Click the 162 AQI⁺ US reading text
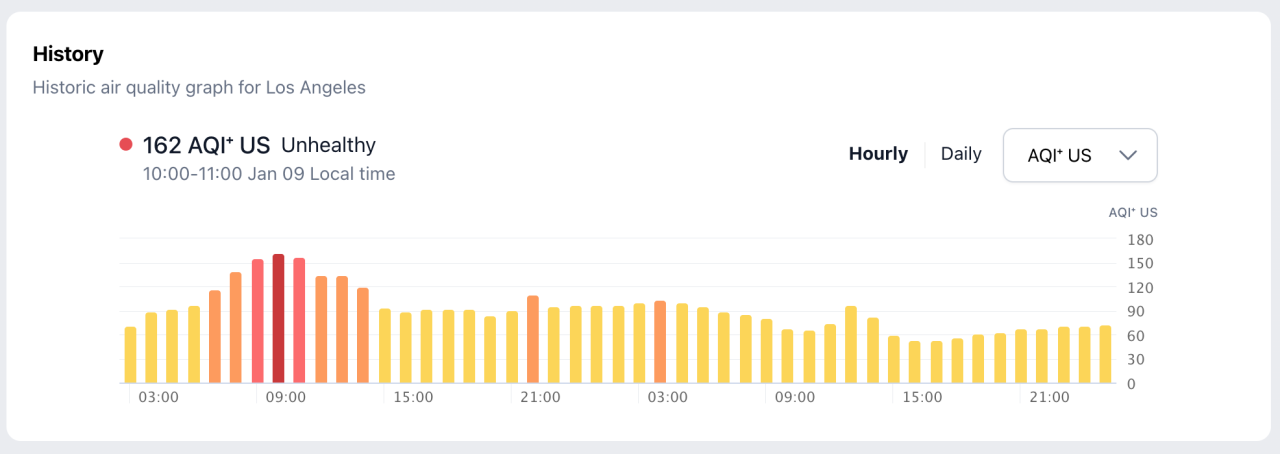The height and width of the screenshot is (454, 1280). [x=206, y=145]
